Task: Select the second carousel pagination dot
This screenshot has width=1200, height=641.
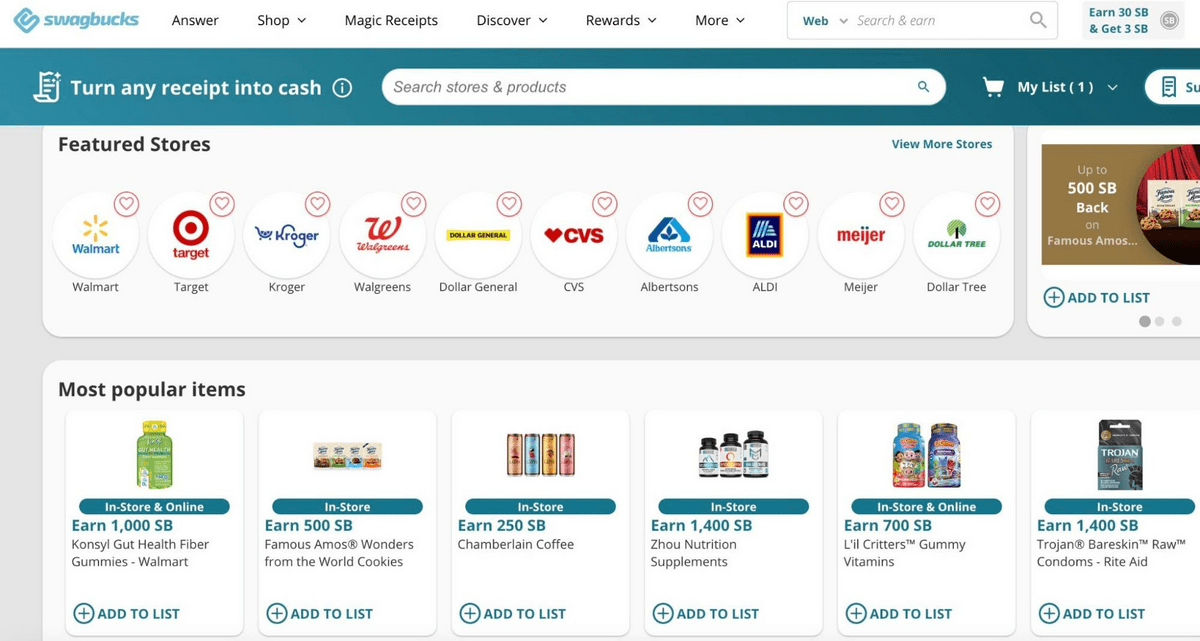Action: pyautogui.click(x=1160, y=322)
